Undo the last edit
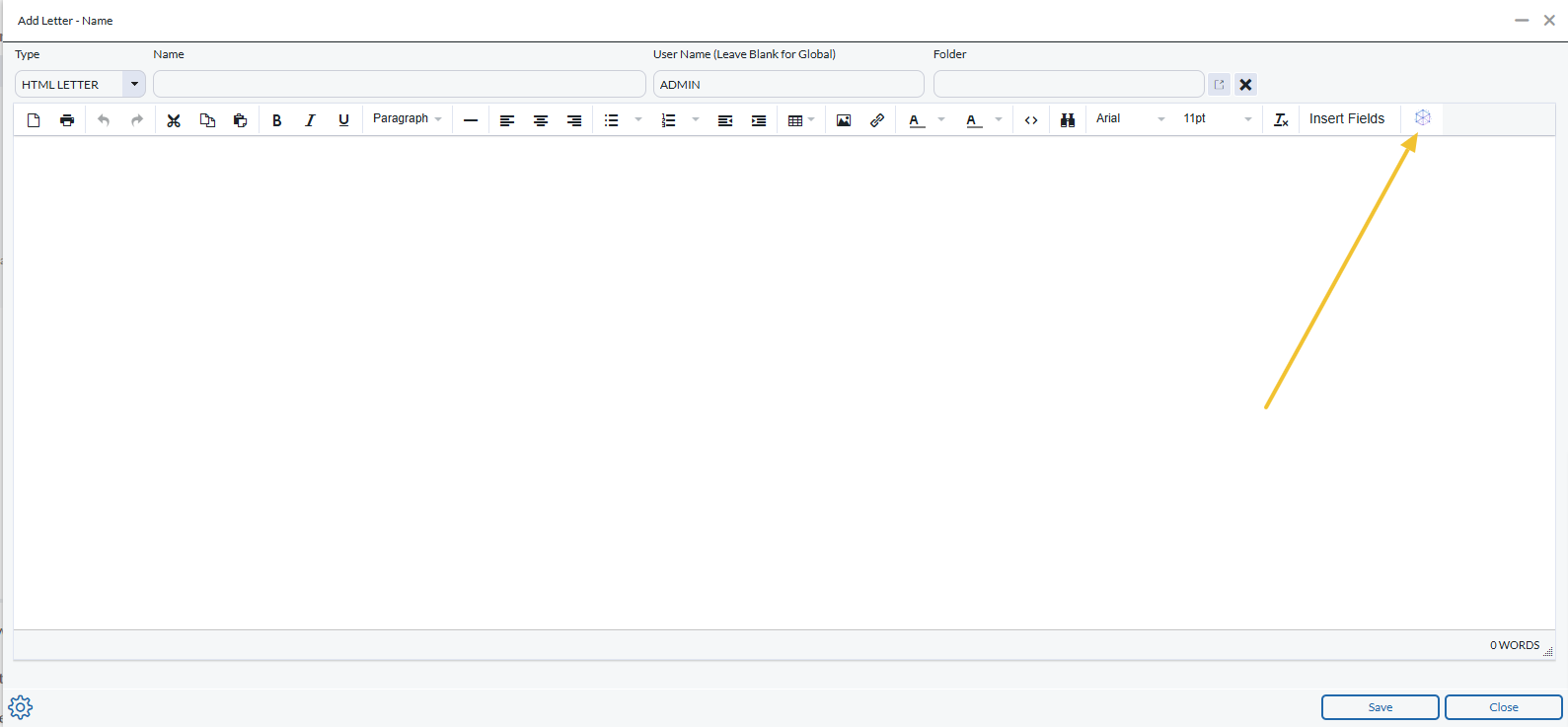 pos(104,120)
